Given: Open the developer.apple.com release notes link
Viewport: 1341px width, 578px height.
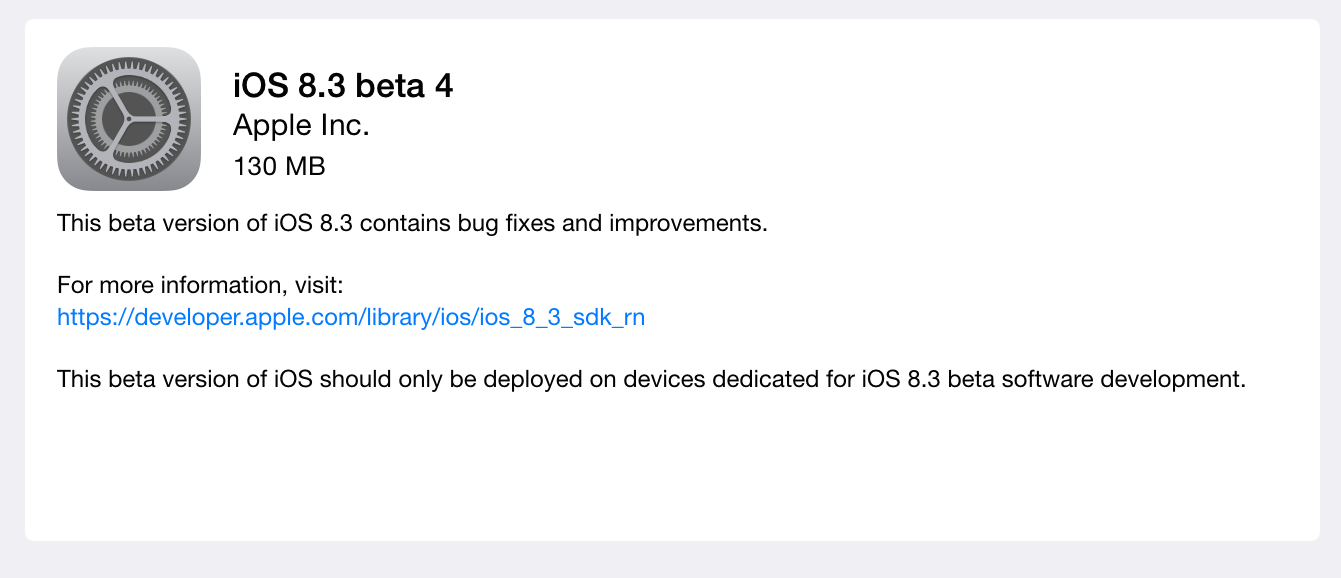Looking at the screenshot, I should click(350, 317).
